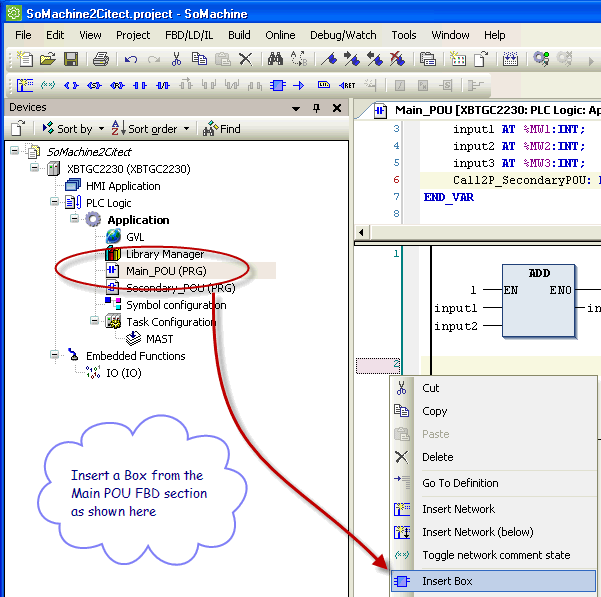Image resolution: width=601 pixels, height=597 pixels.
Task: Open the Edit menu
Action: click(x=55, y=35)
